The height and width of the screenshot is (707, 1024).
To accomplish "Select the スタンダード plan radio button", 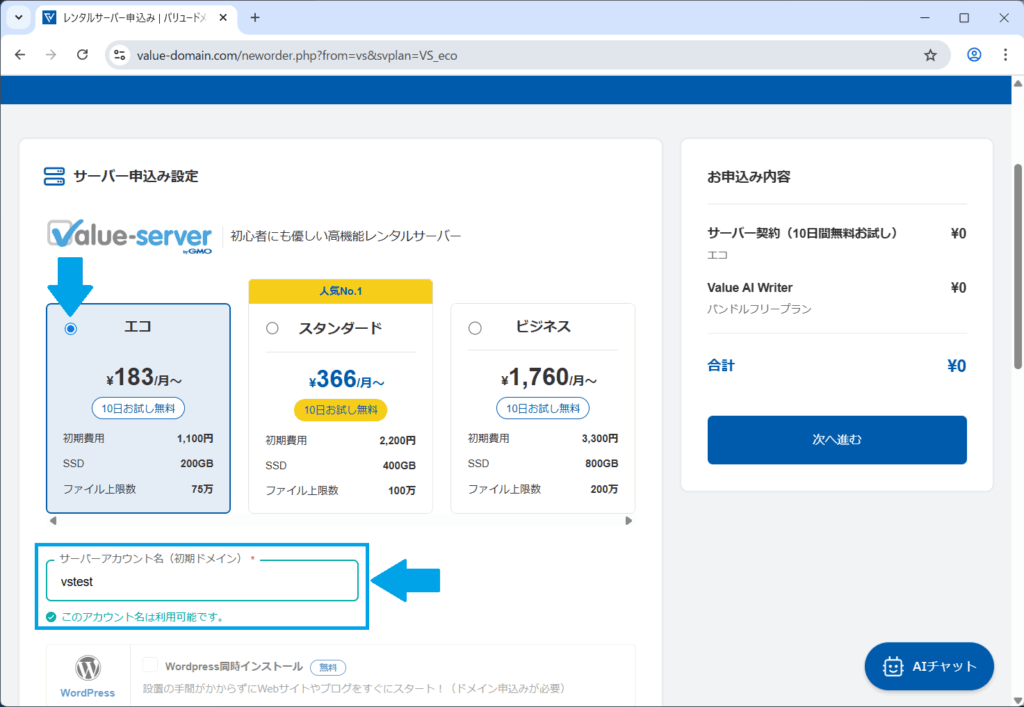I will 272,328.
